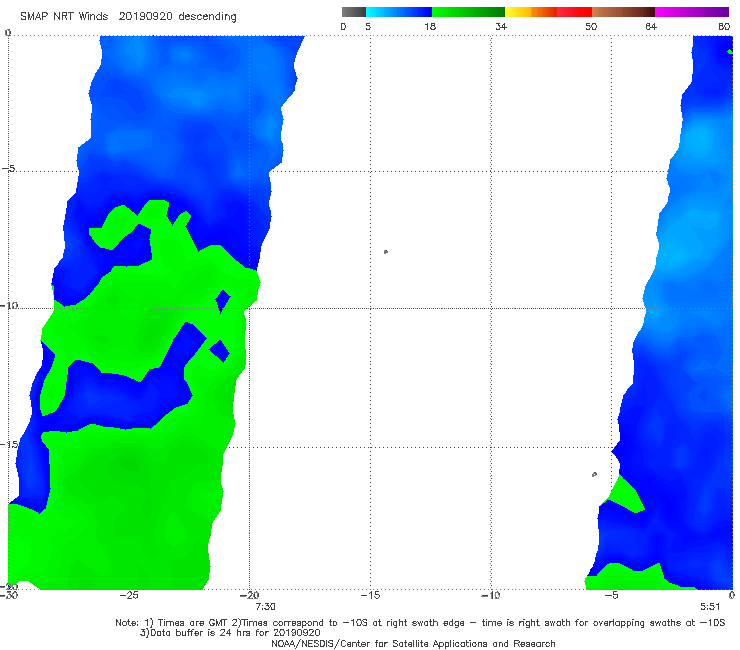Click the swath time label '5:51'
Image resolution: width=740 pixels, height=650 pixels.
(710, 607)
